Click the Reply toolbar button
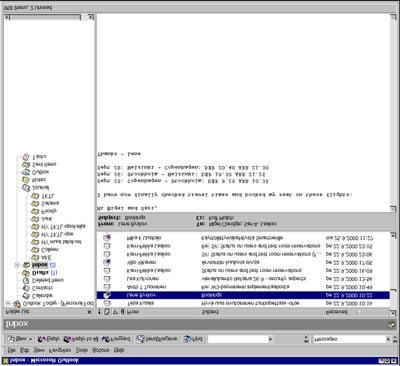The width and height of the screenshot is (400, 366). coord(48,339)
